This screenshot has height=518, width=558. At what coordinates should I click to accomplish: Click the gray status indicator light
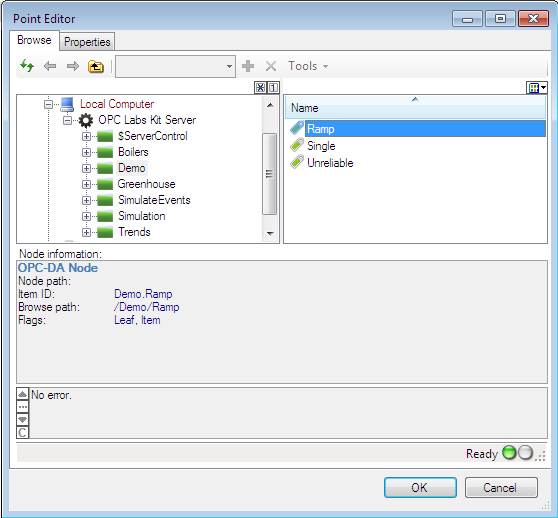click(x=525, y=453)
